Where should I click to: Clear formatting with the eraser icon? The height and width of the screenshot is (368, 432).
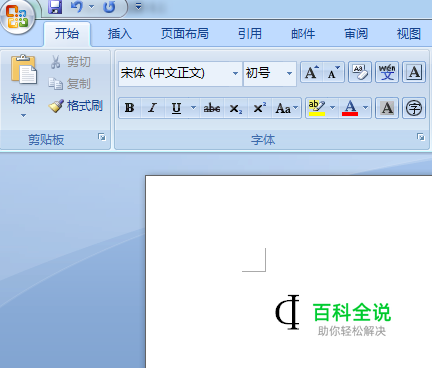point(360,72)
